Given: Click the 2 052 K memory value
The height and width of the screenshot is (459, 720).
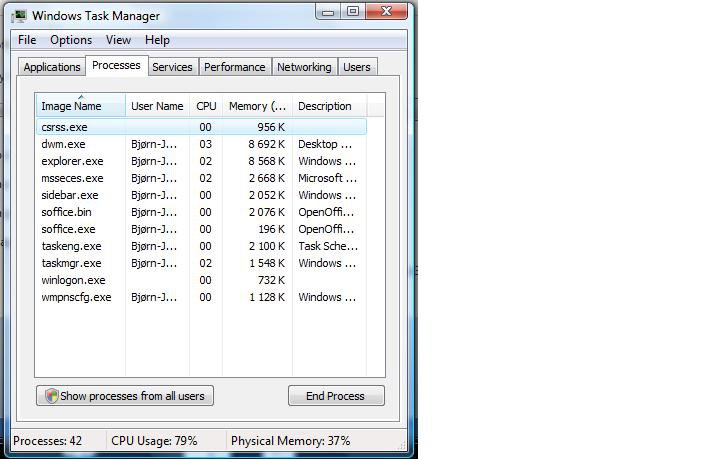Looking at the screenshot, I should pos(267,195).
